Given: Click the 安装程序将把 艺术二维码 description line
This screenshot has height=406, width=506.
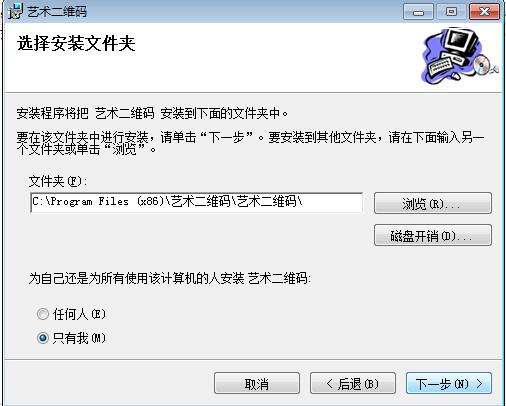Looking at the screenshot, I should [x=152, y=114].
